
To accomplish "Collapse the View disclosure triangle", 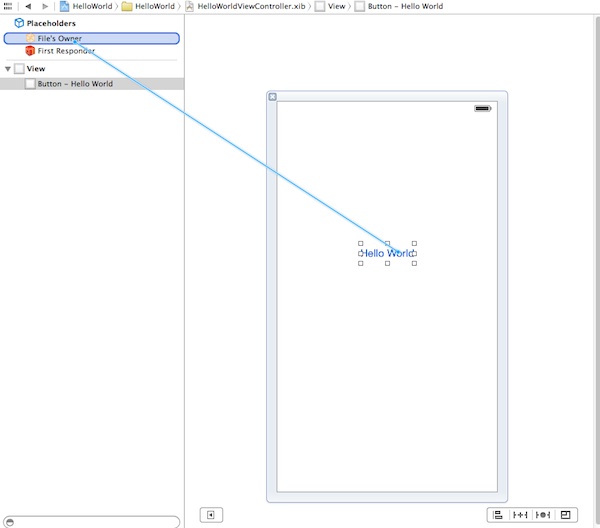I will click(8, 69).
